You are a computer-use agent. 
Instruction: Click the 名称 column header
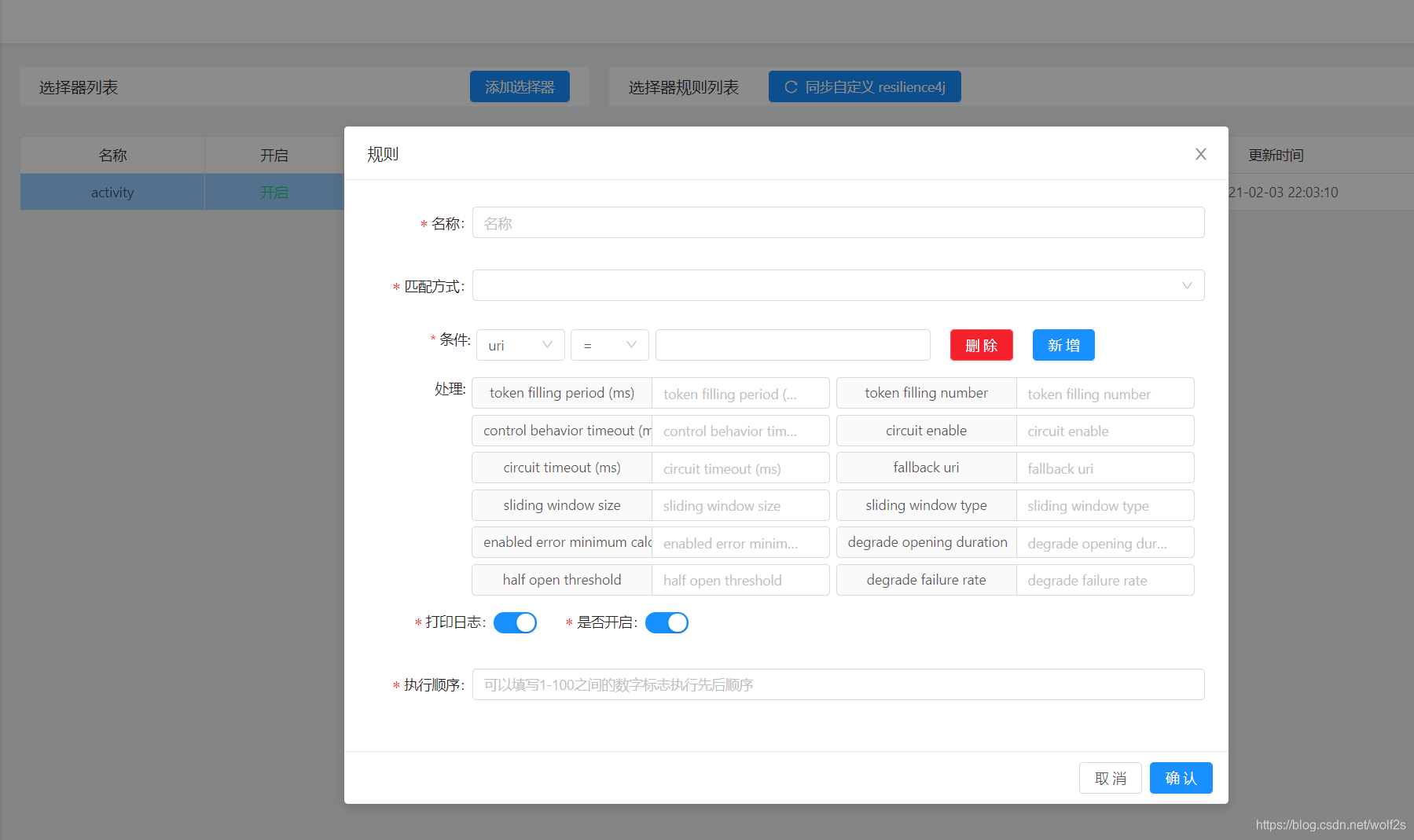click(x=112, y=155)
